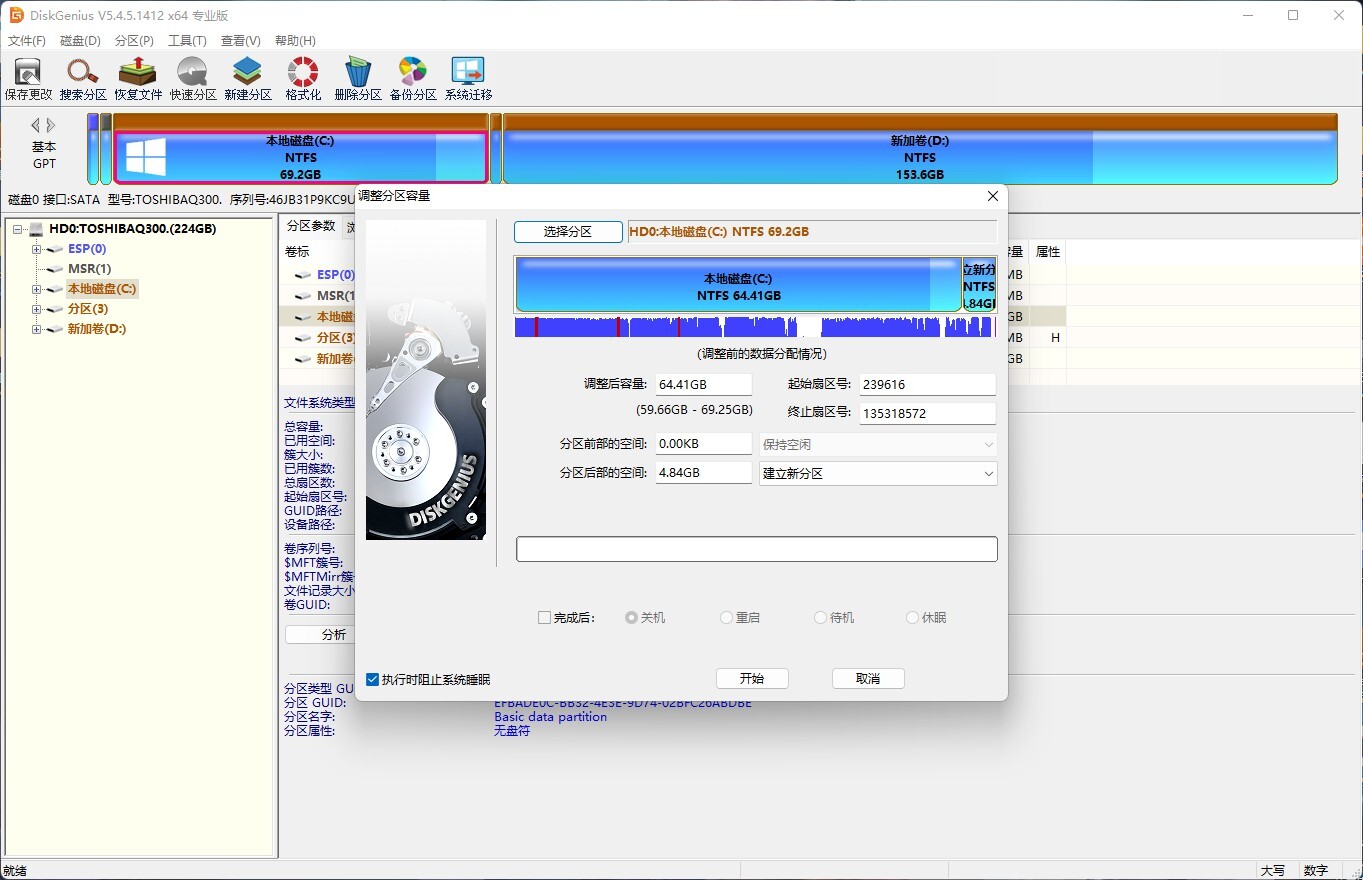Image resolution: width=1363 pixels, height=880 pixels.
Task: Click the Save Changes (保存更改) toolbar icon
Action: click(x=28, y=79)
